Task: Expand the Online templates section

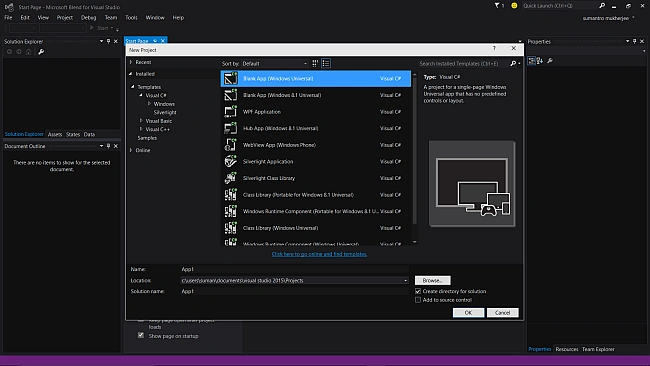Action: tap(131, 150)
